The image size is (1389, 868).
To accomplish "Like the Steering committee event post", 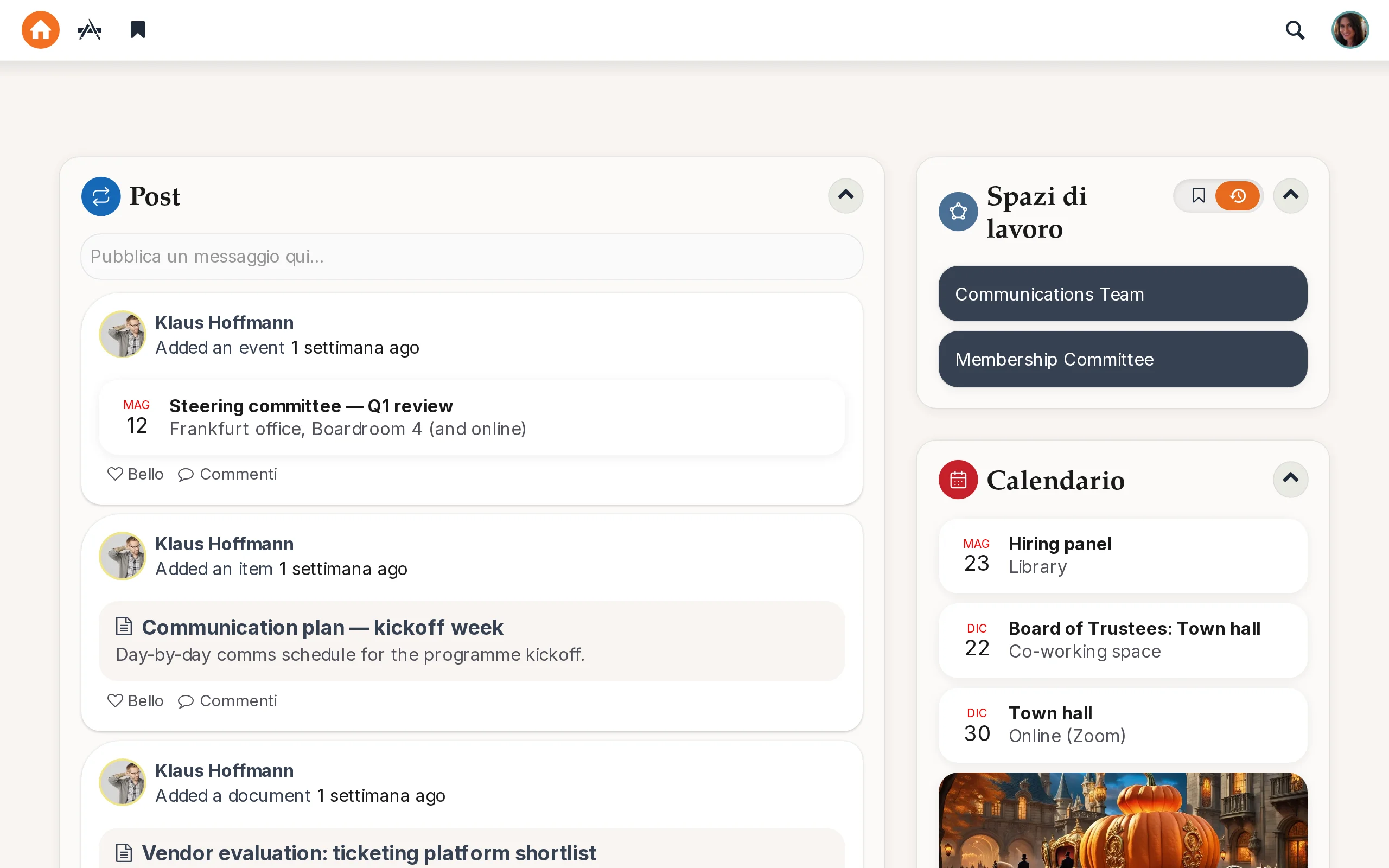I will click(136, 474).
